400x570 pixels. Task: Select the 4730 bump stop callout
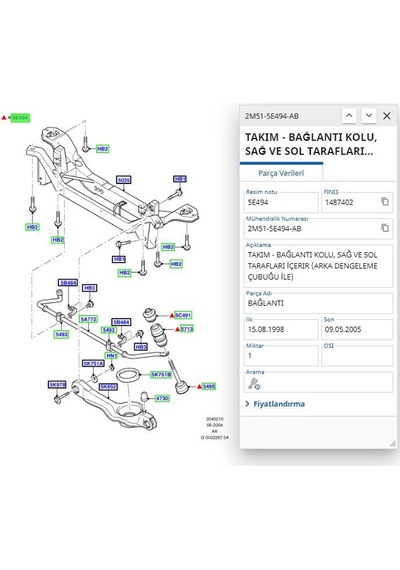162,398
